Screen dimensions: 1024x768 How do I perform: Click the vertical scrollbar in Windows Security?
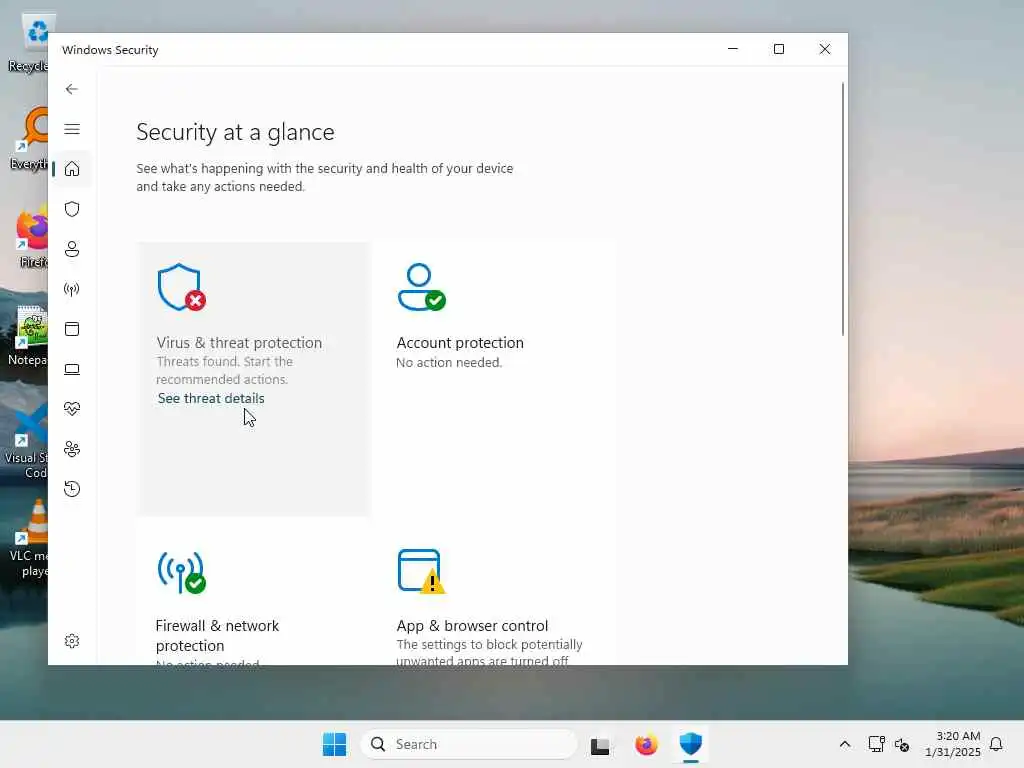coord(842,209)
